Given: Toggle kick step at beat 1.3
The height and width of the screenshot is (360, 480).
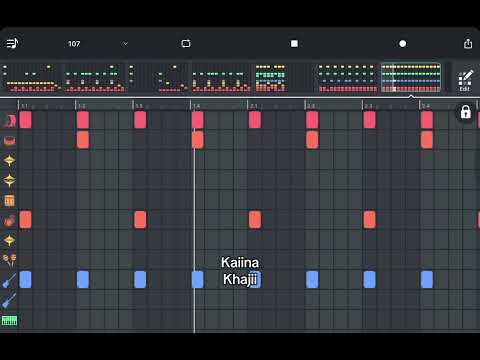Looking at the screenshot, I should click(140, 120).
